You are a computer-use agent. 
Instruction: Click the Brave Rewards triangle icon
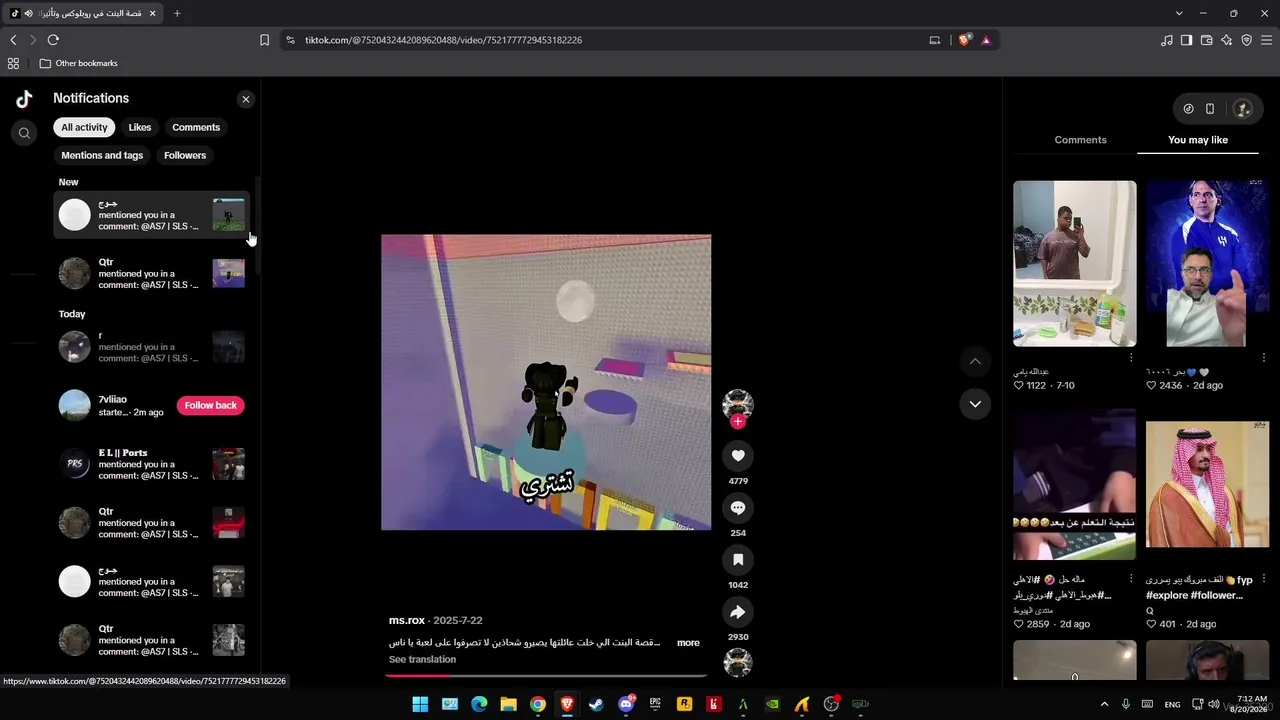click(x=986, y=40)
